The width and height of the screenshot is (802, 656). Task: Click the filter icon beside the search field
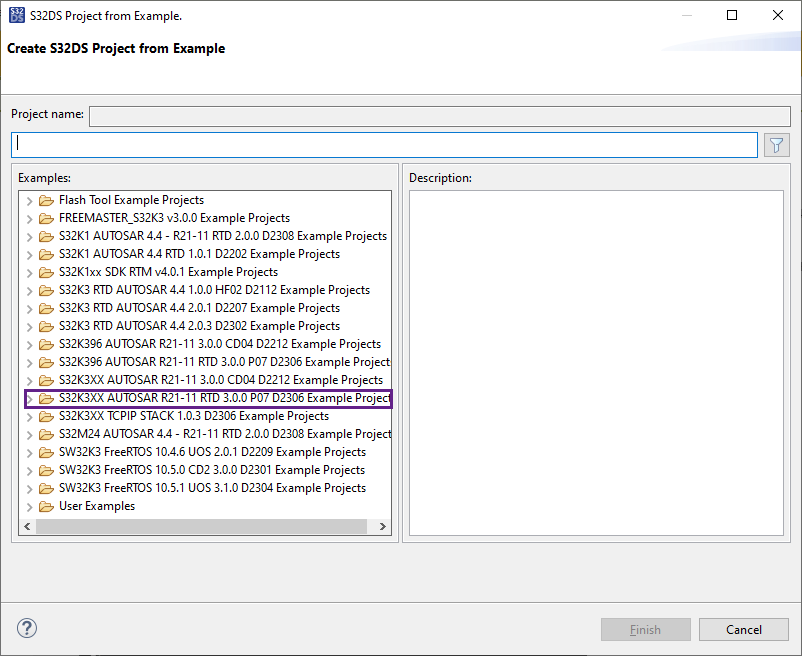click(776, 144)
